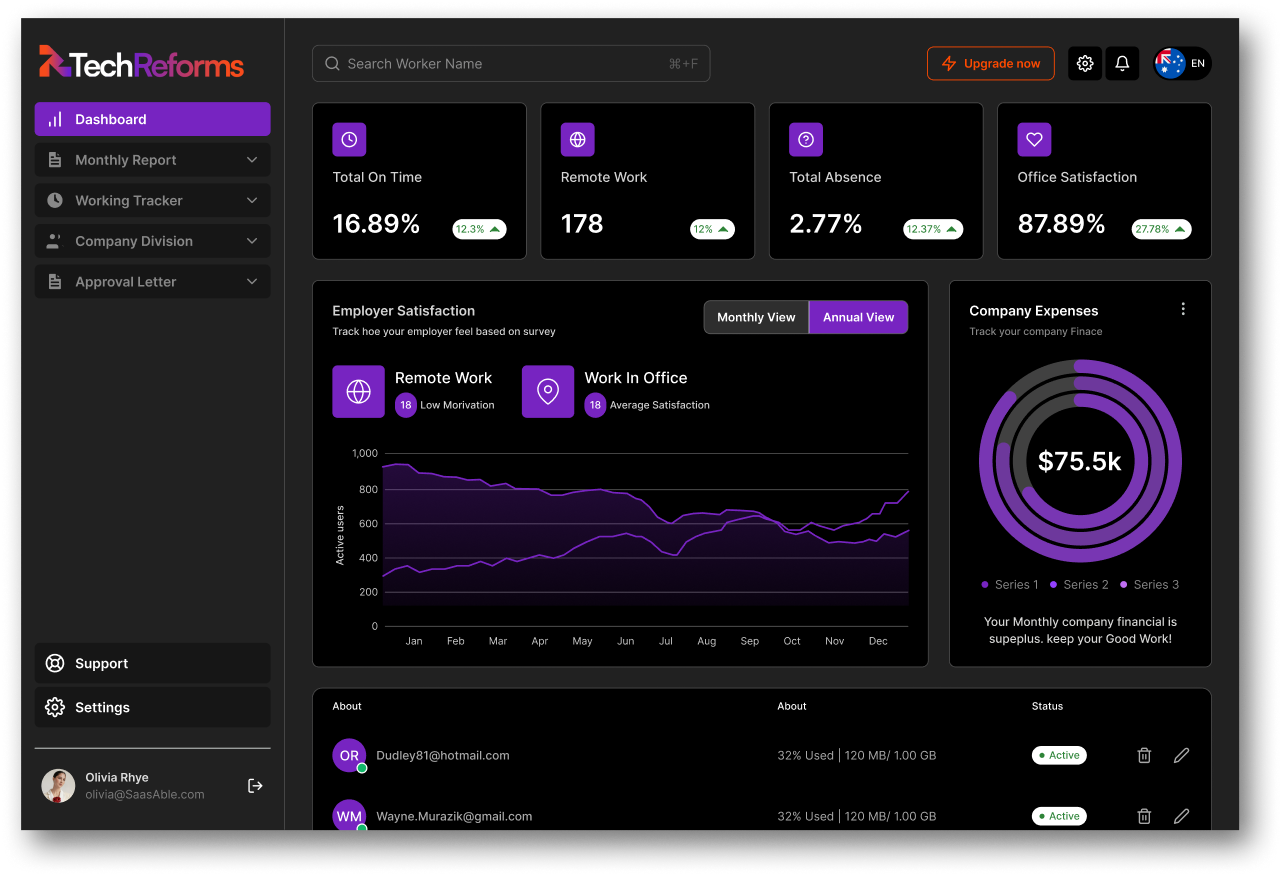Select Monthly Report in the sidebar
1283x877 pixels.
pos(152,160)
